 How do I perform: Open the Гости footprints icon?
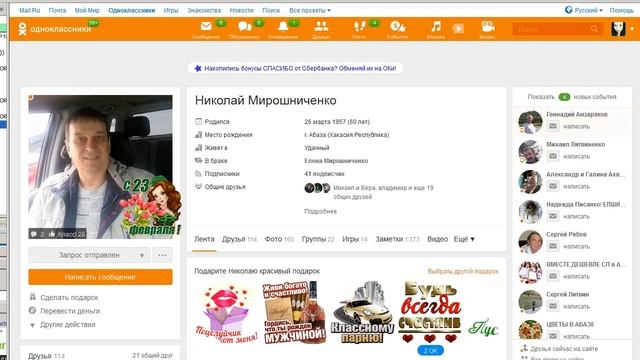pyautogui.click(x=359, y=27)
